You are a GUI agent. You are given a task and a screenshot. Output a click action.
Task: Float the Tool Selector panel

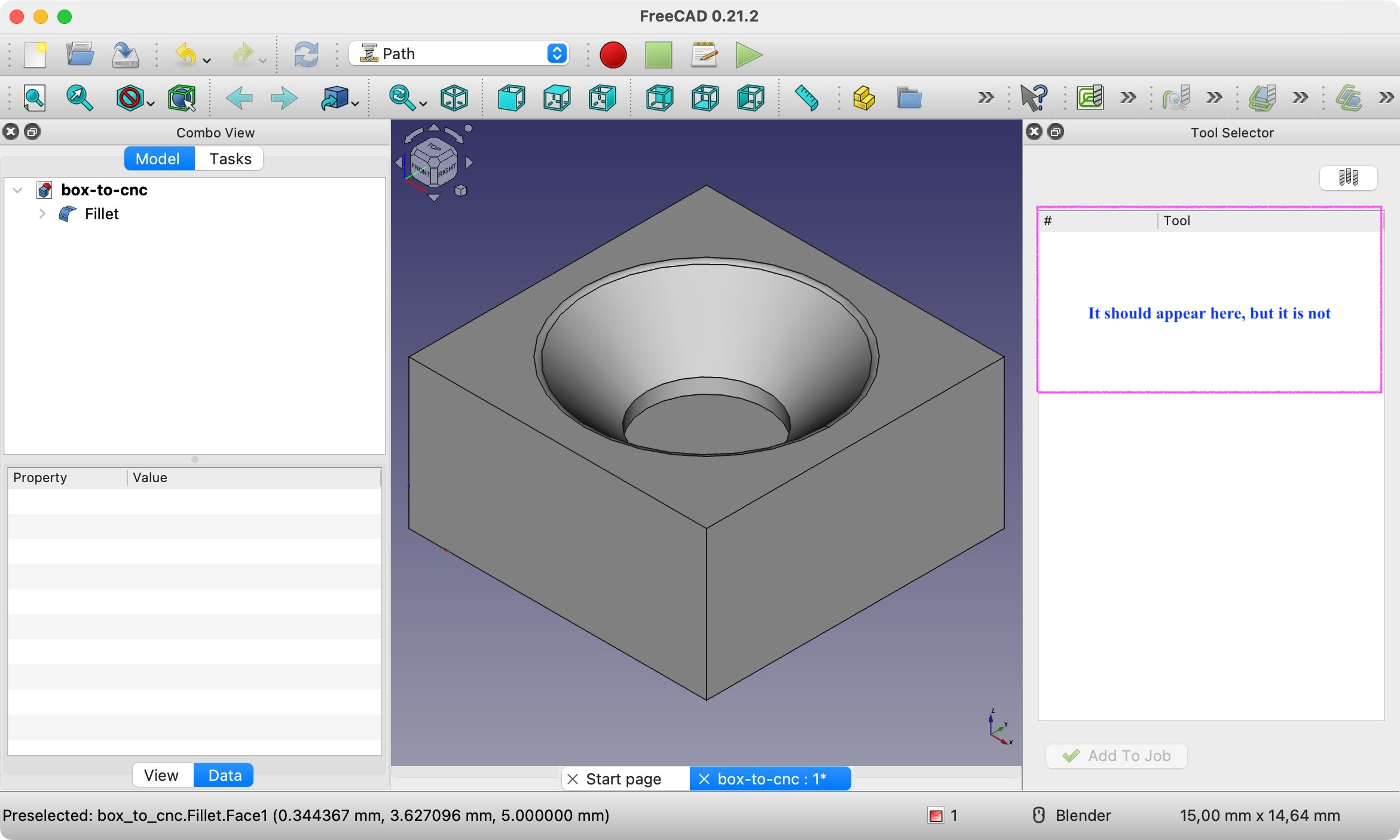(1056, 132)
